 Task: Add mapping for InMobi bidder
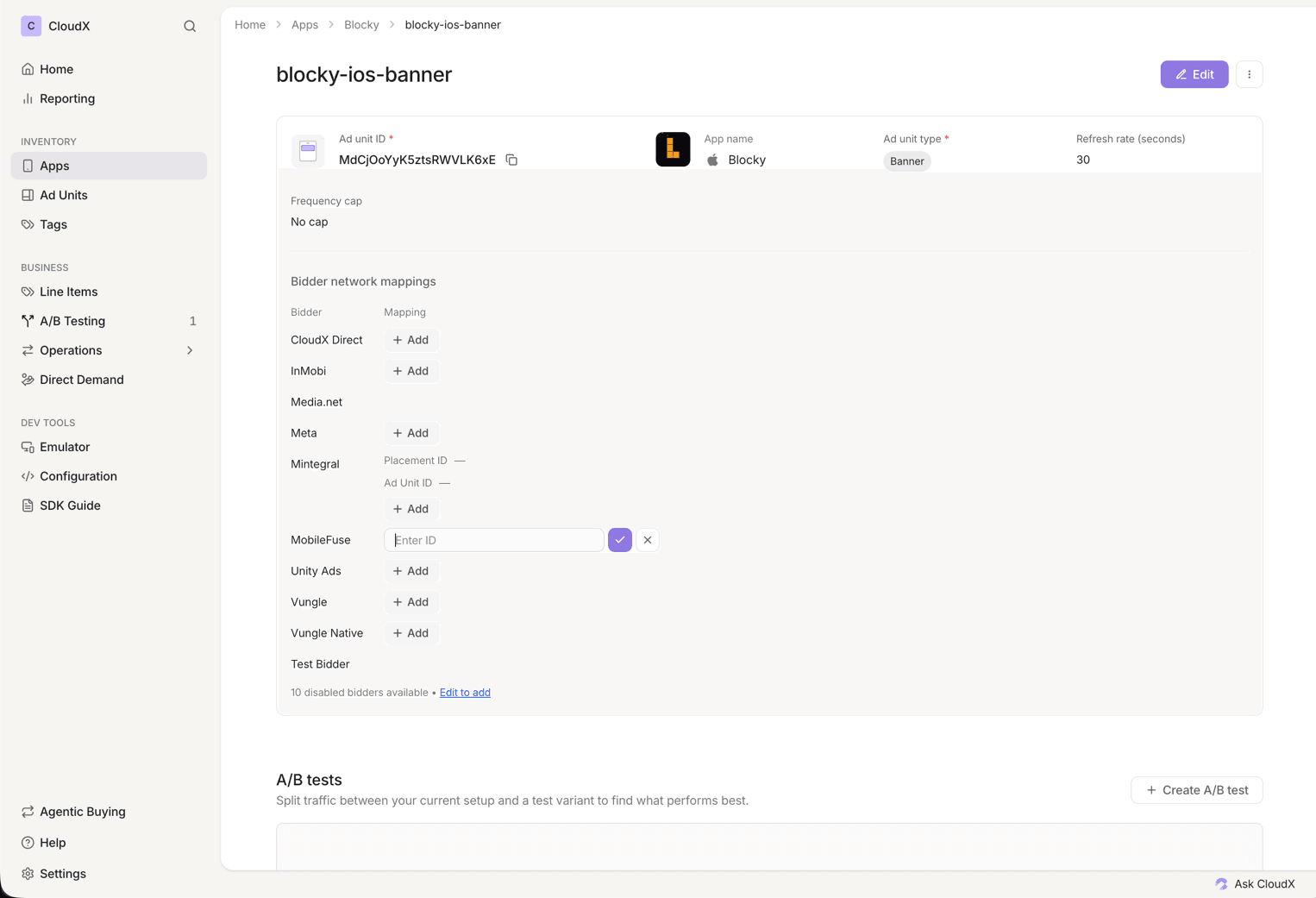click(410, 371)
